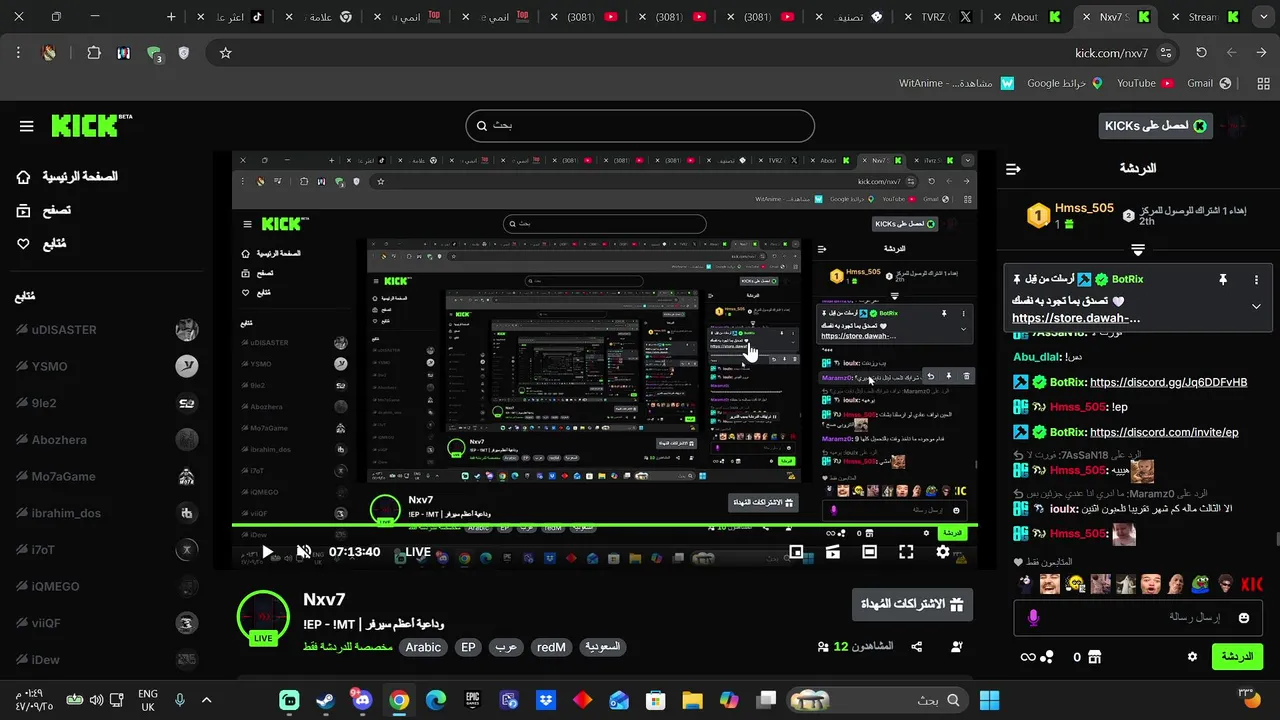Click the Windows taskbar search box
Viewport: 1280px width, 720px height.
click(x=879, y=700)
